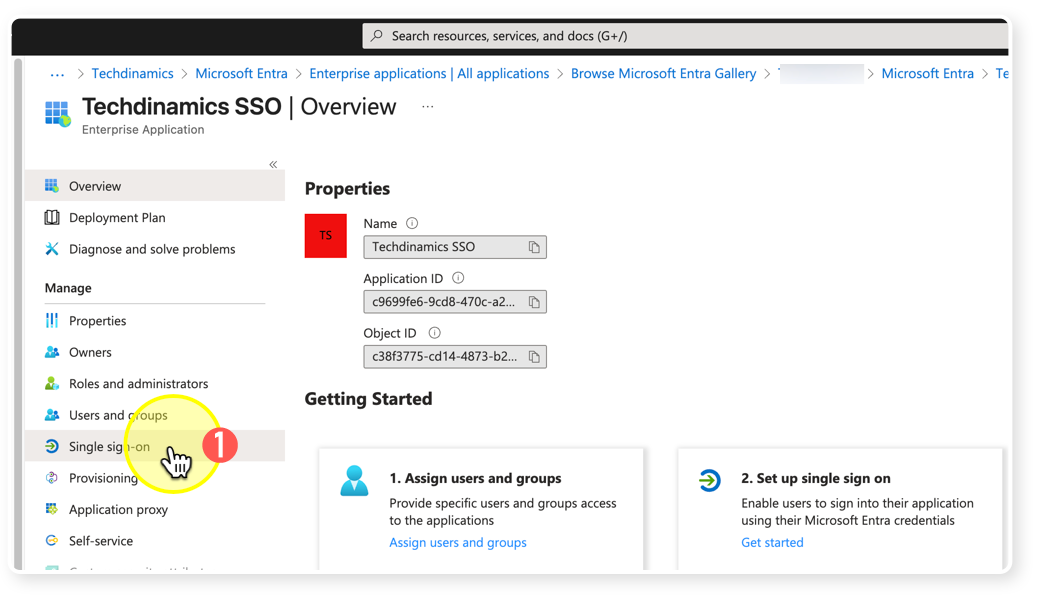Copy the Name field value
The width and height of the screenshot is (1046, 611).
(534, 247)
